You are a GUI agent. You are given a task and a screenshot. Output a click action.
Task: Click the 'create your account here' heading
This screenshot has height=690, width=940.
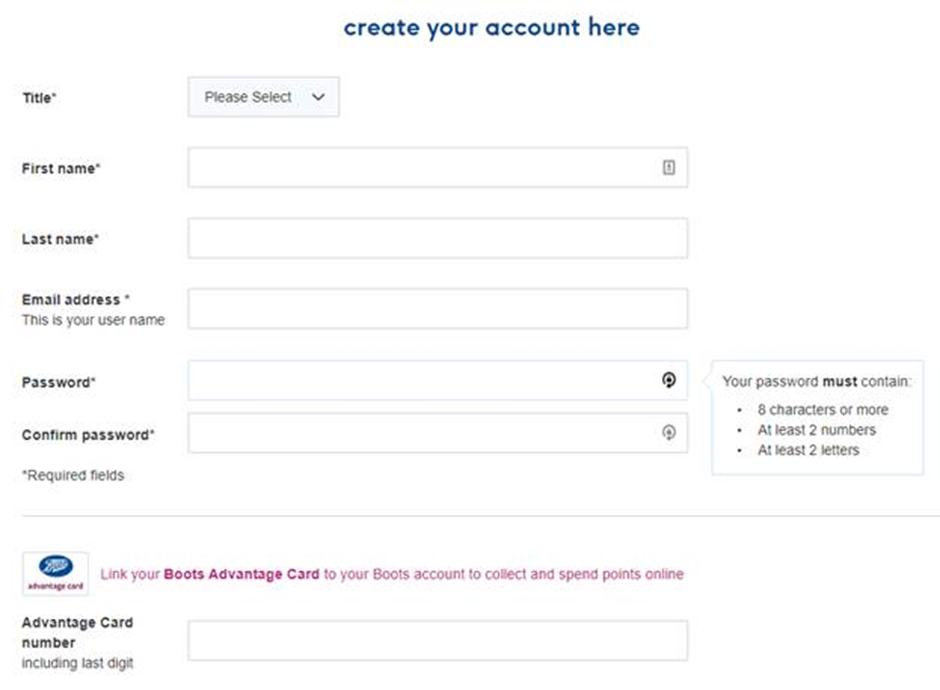(492, 28)
